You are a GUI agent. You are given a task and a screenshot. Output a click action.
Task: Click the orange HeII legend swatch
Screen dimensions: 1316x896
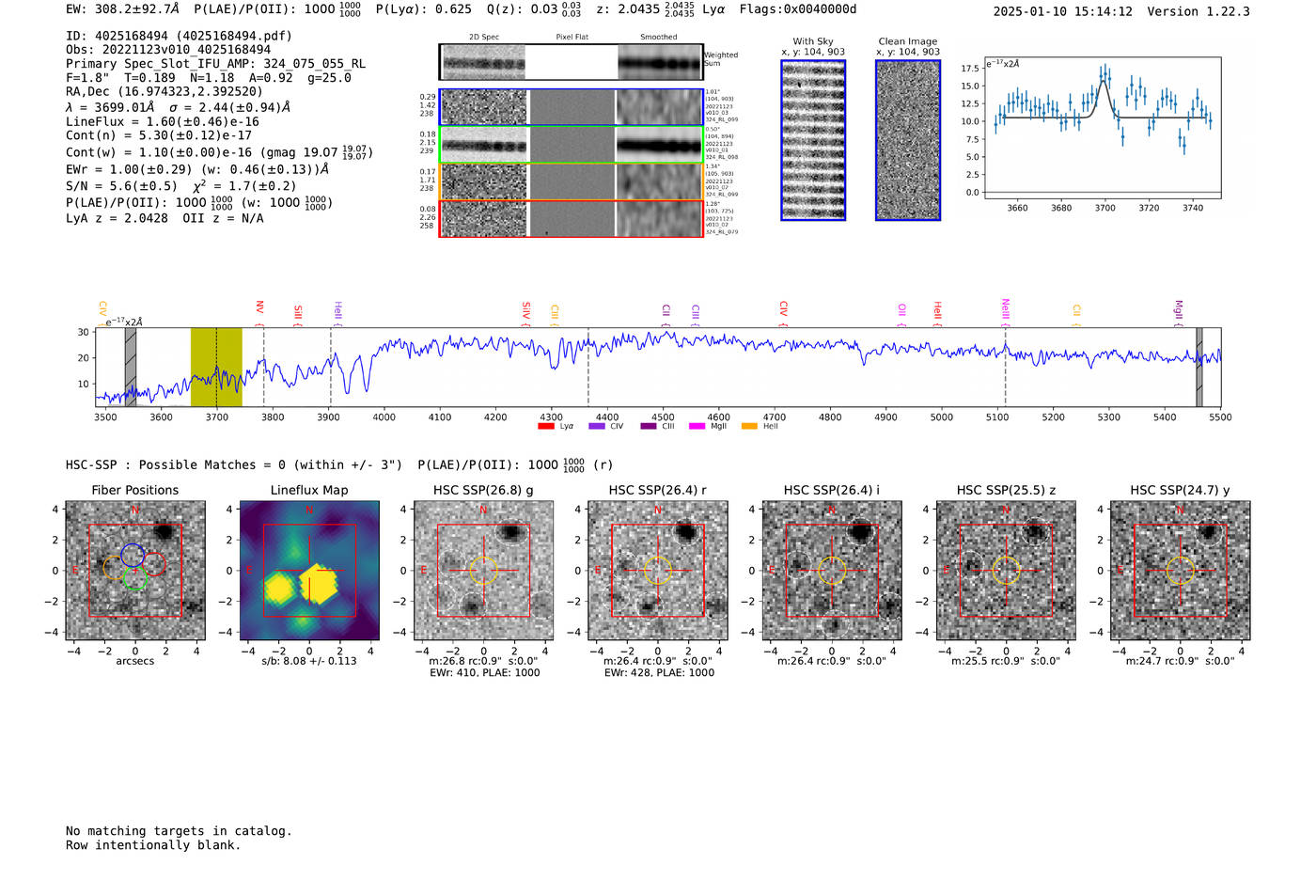[749, 427]
